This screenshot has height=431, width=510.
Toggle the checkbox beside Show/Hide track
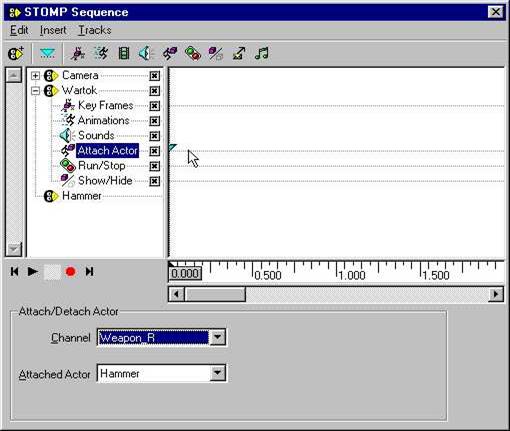(x=154, y=181)
